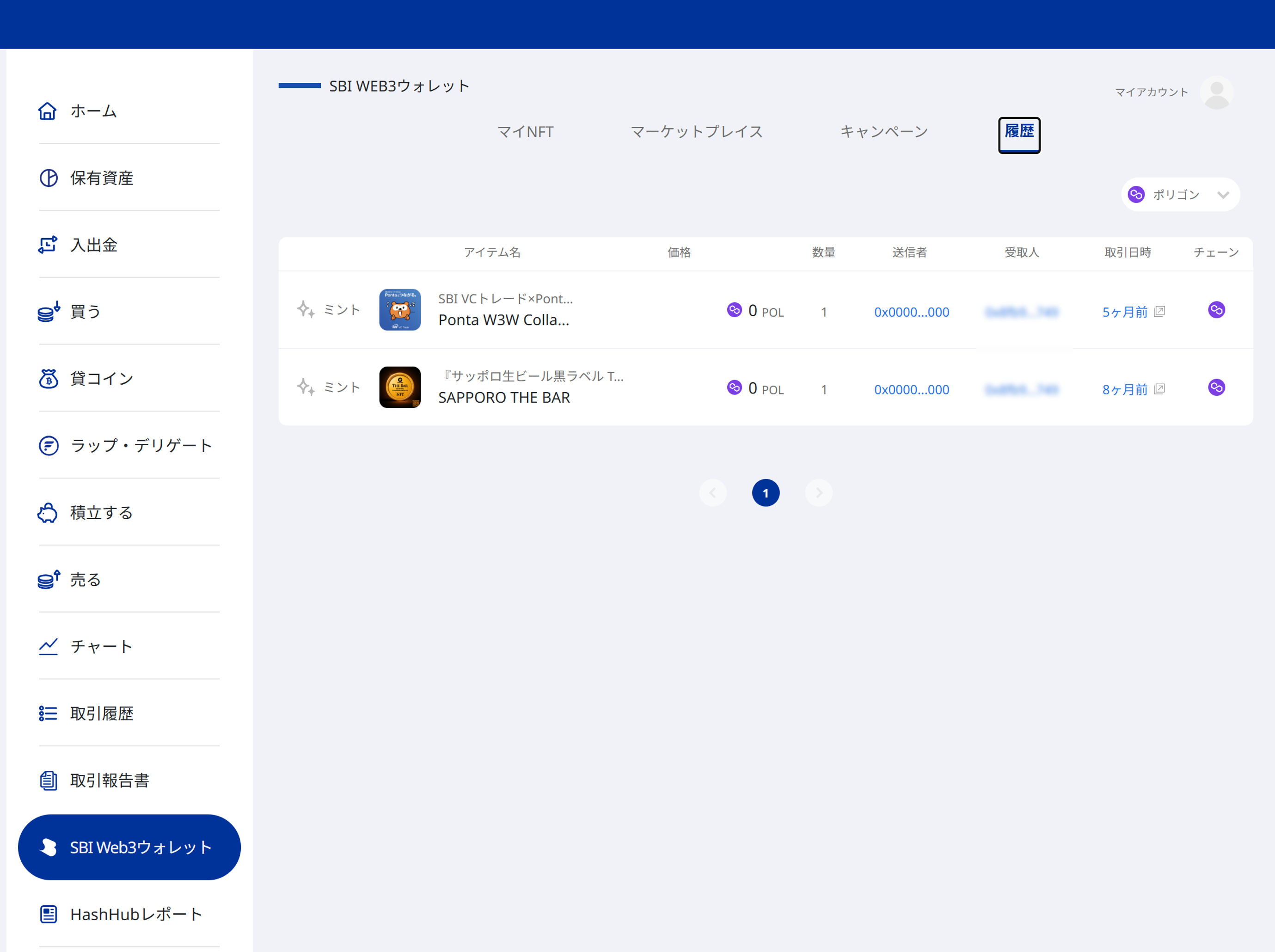
Task: Expand the ポリゴン chain dropdown
Action: tap(1181, 195)
